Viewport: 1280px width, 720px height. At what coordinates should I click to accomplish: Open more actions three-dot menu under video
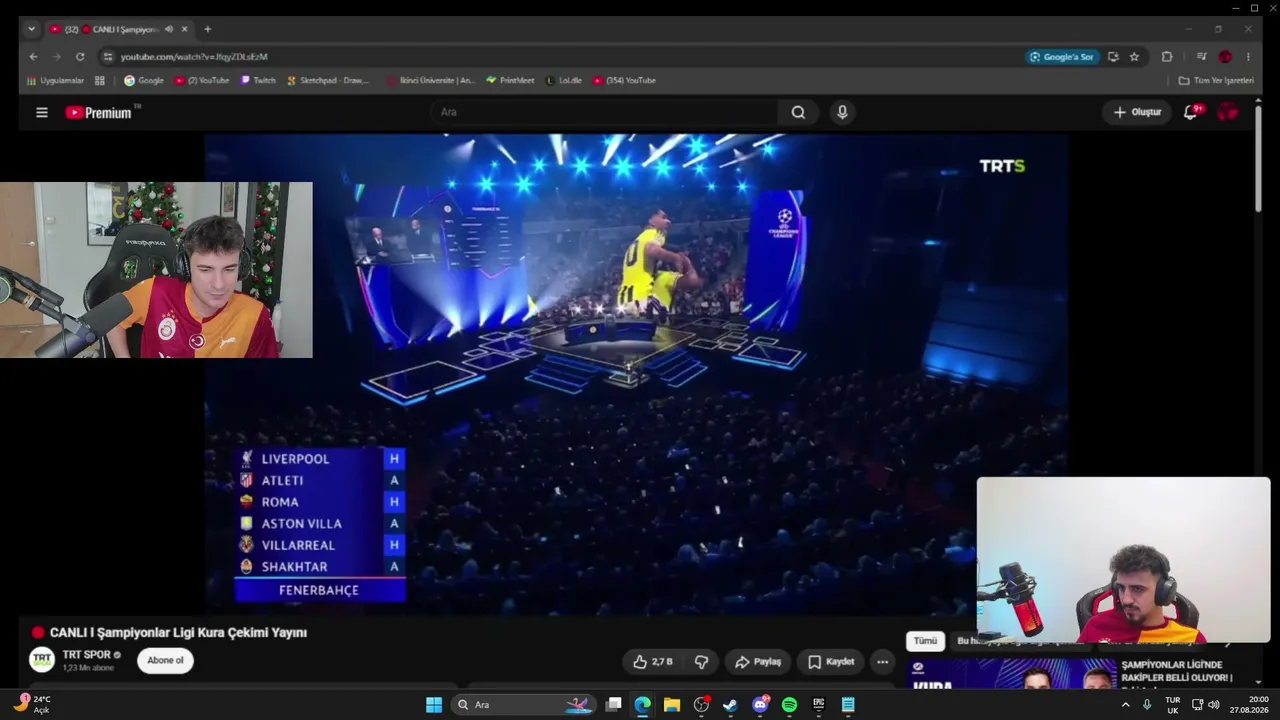coord(882,662)
